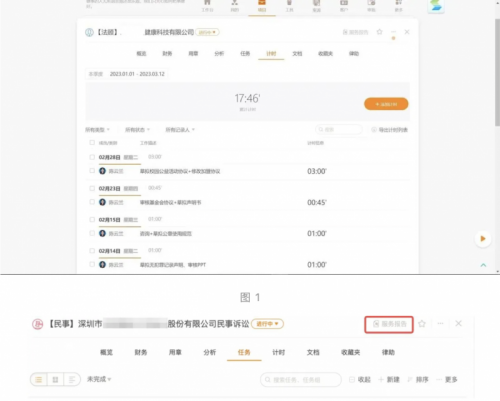Star the 健康科技有限公司 project as favorite
Screen dimensions: 500x401
click(x=379, y=32)
